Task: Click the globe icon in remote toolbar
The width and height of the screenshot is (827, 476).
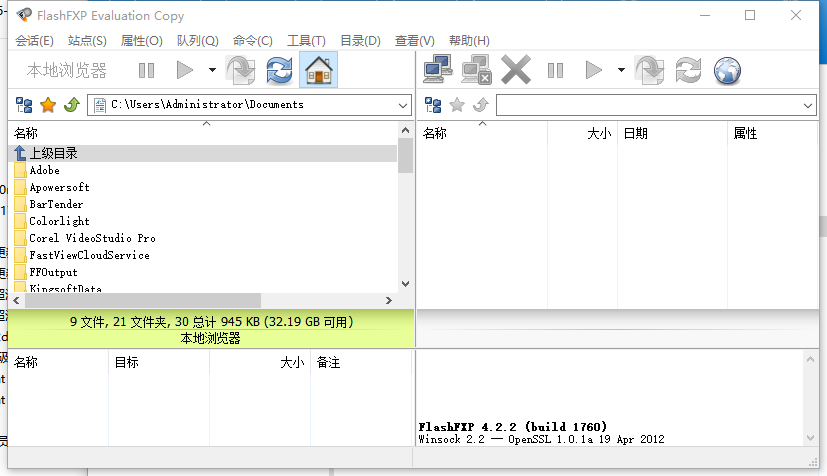Action: 727,70
